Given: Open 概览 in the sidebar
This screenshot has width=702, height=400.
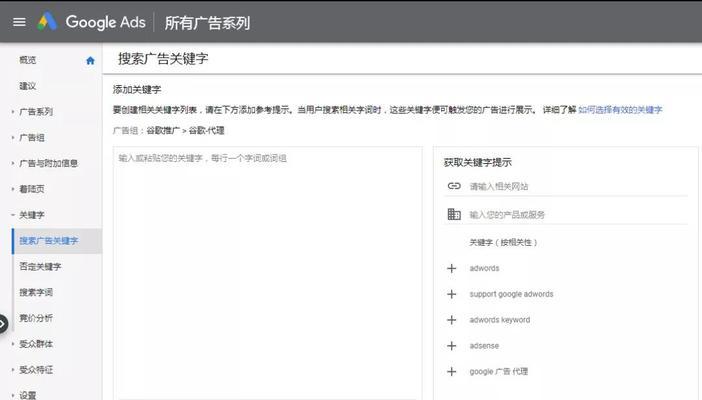Looking at the screenshot, I should click(28, 60).
